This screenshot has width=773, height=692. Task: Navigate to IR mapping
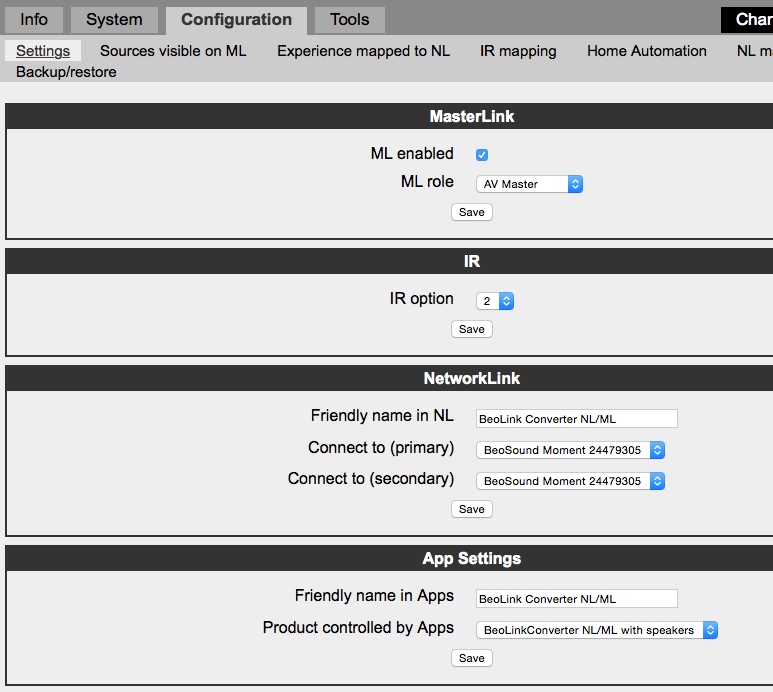(518, 51)
